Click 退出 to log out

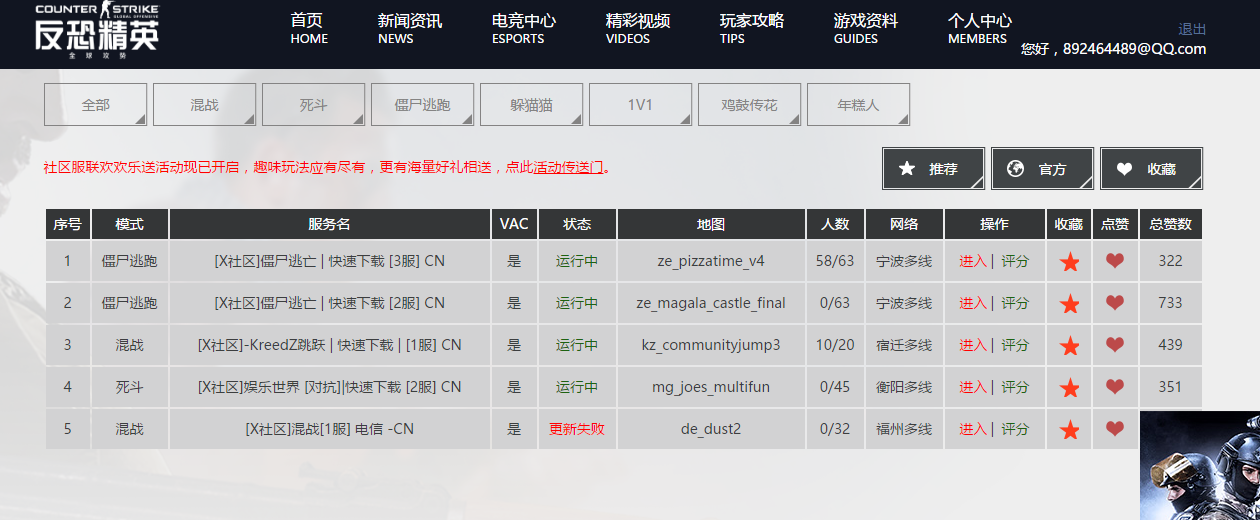(x=1192, y=29)
